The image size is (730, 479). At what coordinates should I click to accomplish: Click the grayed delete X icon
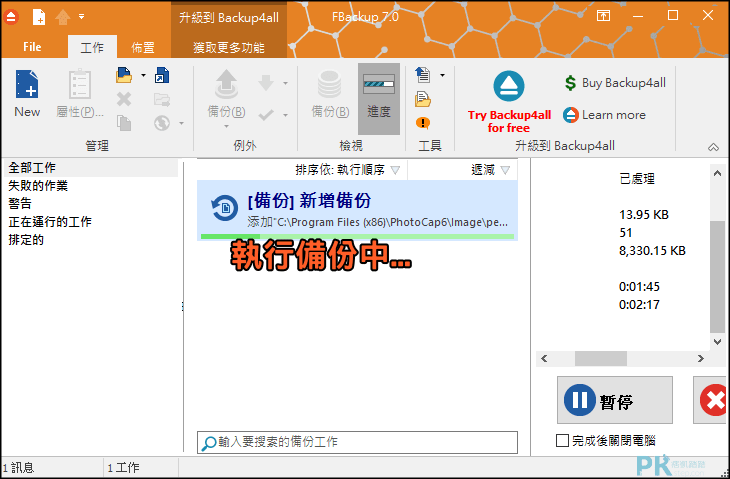[124, 99]
